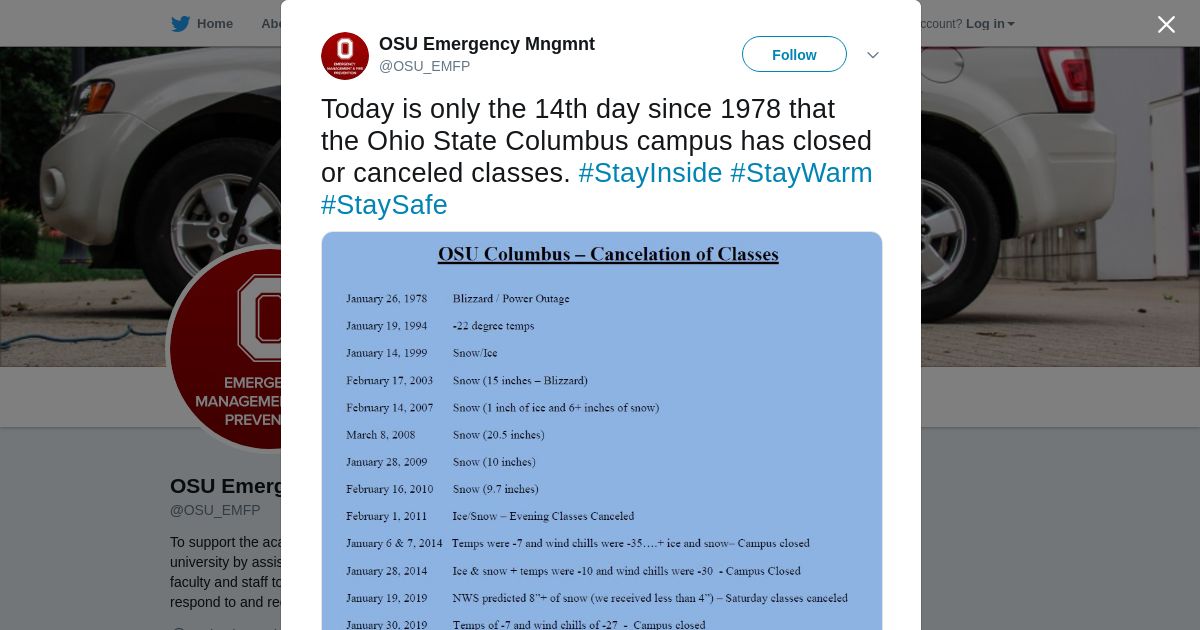This screenshot has width=1200, height=630.
Task: Click the Twitter bird logo
Action: click(180, 24)
